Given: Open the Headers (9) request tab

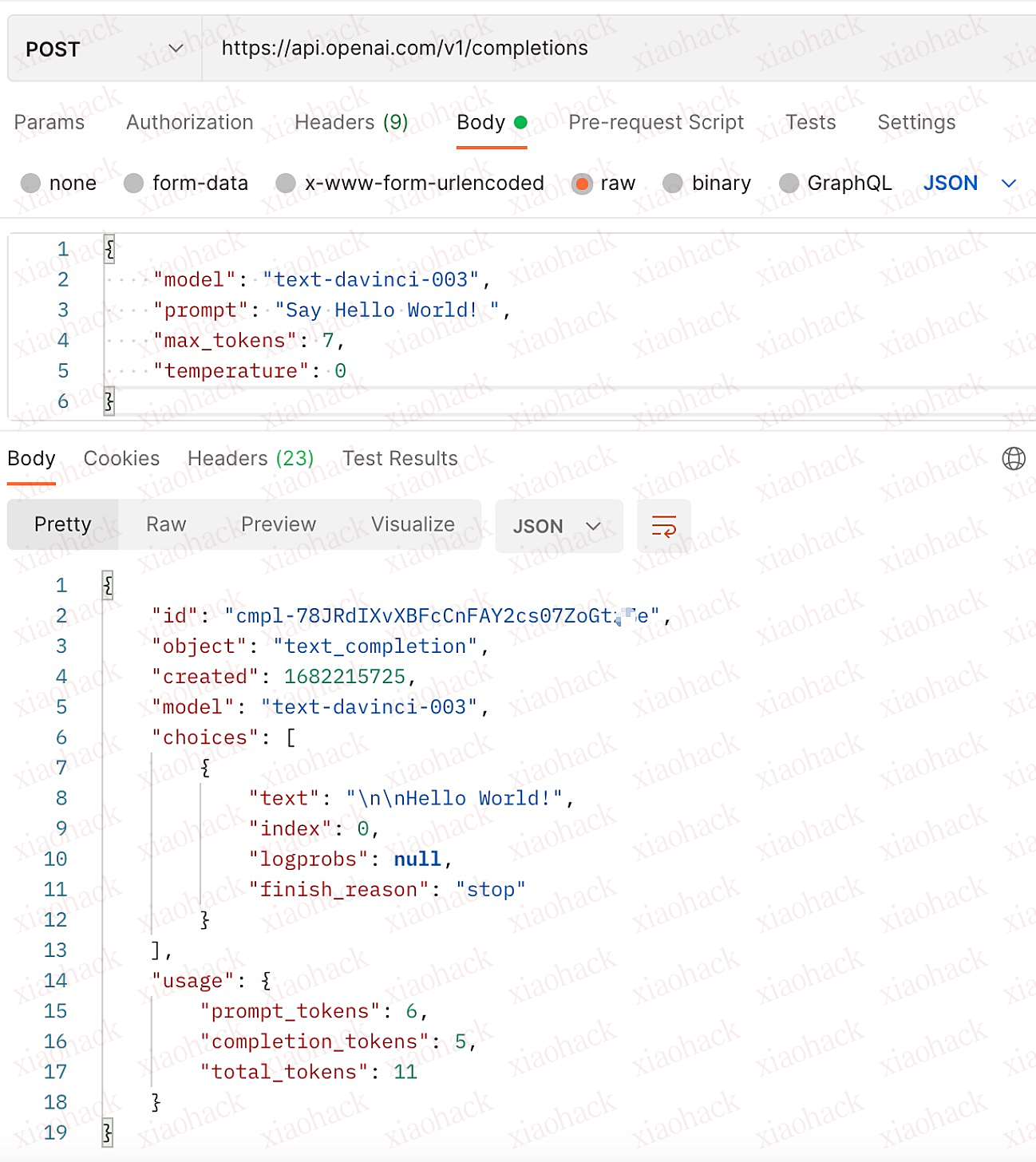Looking at the screenshot, I should pos(351,122).
